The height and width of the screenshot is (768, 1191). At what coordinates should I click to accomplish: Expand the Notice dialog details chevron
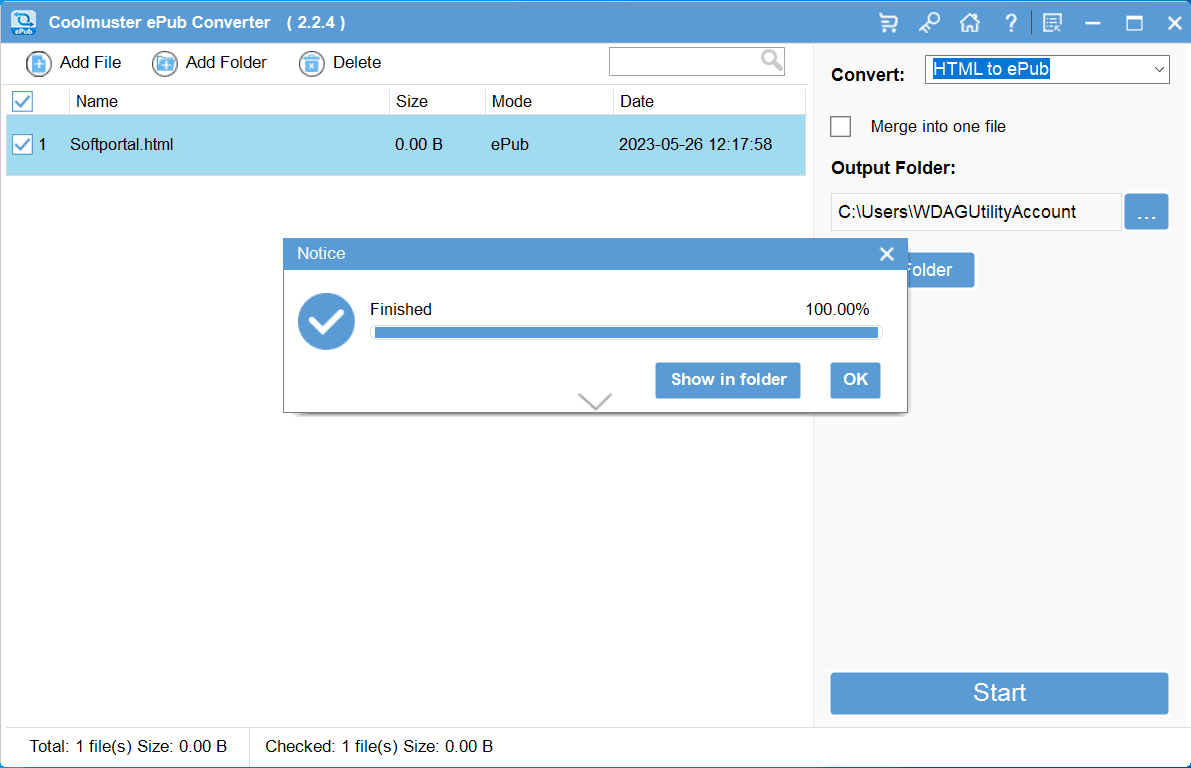pos(595,401)
